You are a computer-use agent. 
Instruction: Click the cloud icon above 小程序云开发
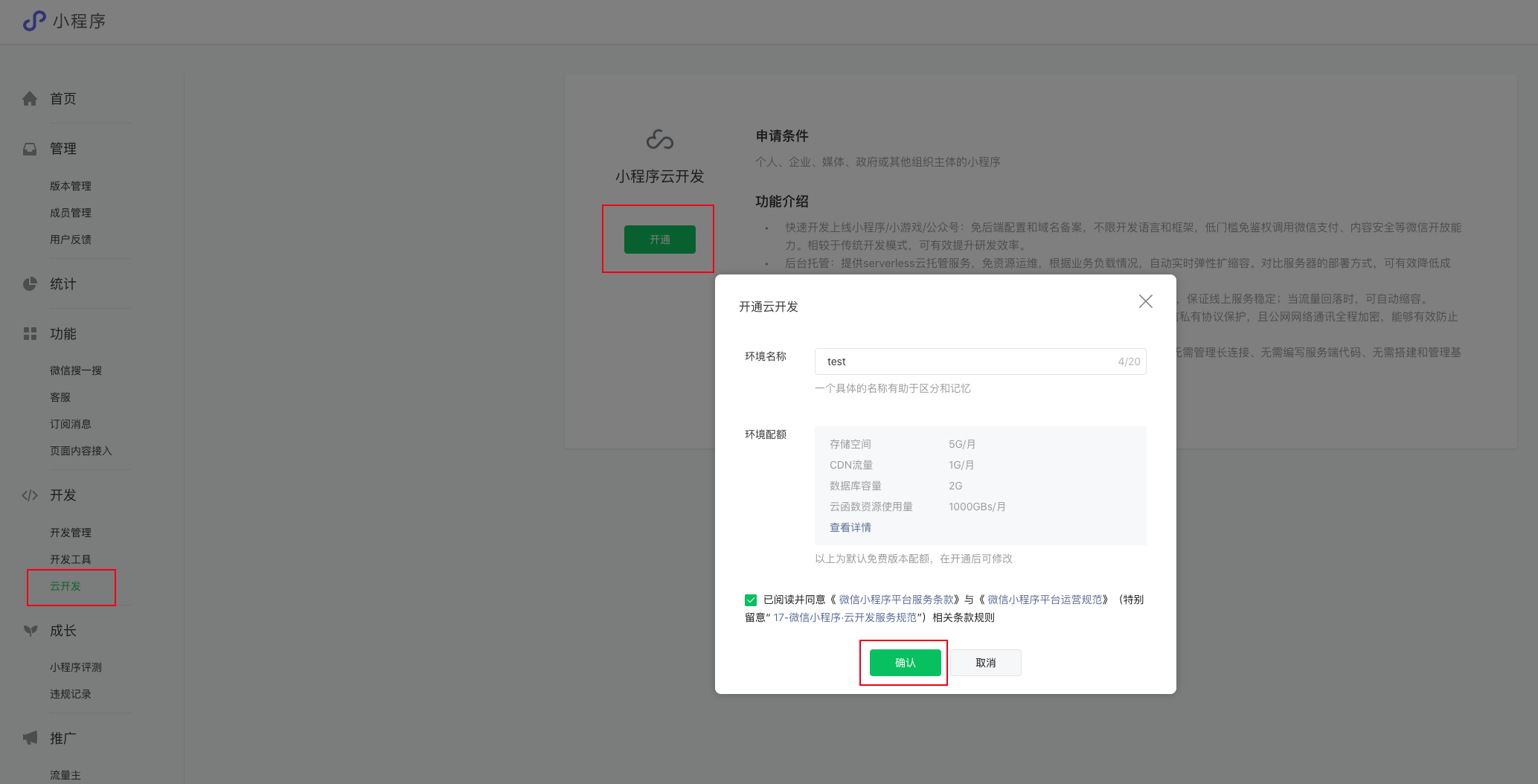(x=660, y=140)
